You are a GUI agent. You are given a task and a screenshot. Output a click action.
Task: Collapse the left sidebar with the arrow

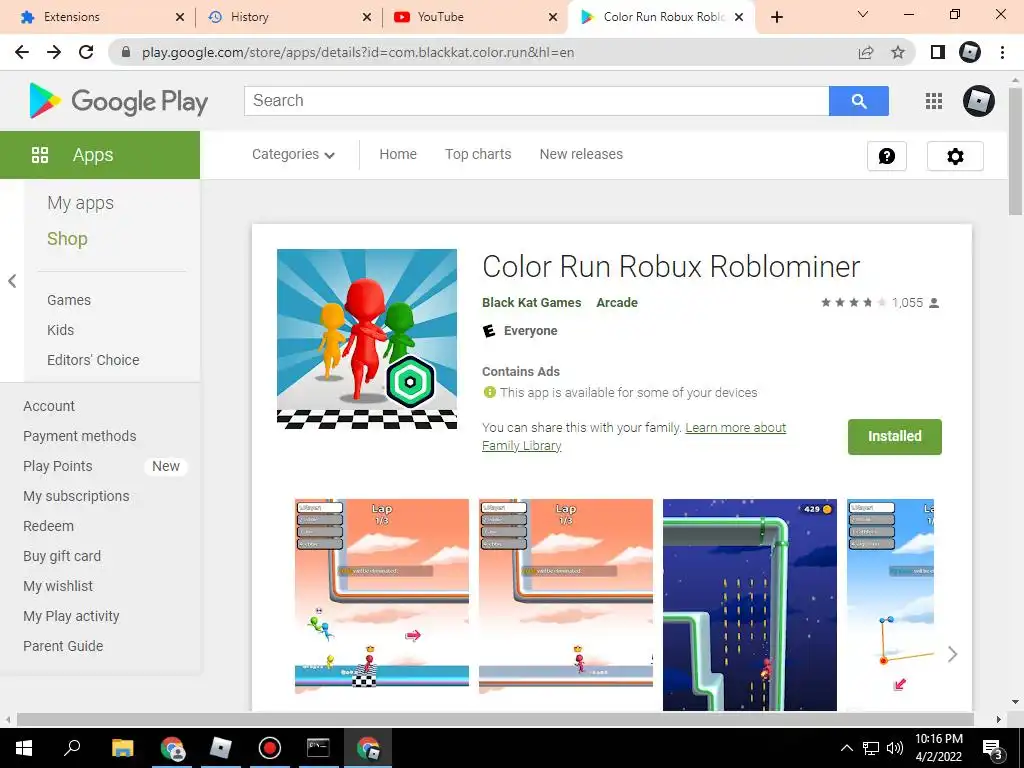pyautogui.click(x=12, y=281)
